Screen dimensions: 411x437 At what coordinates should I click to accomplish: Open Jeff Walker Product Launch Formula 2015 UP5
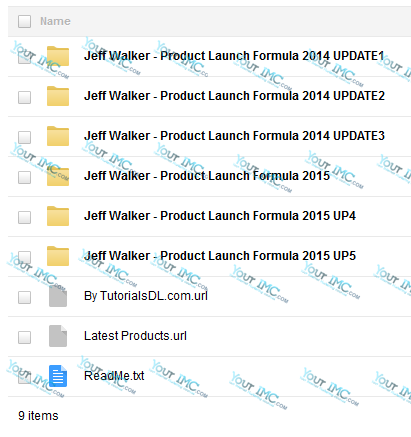[x=220, y=256]
